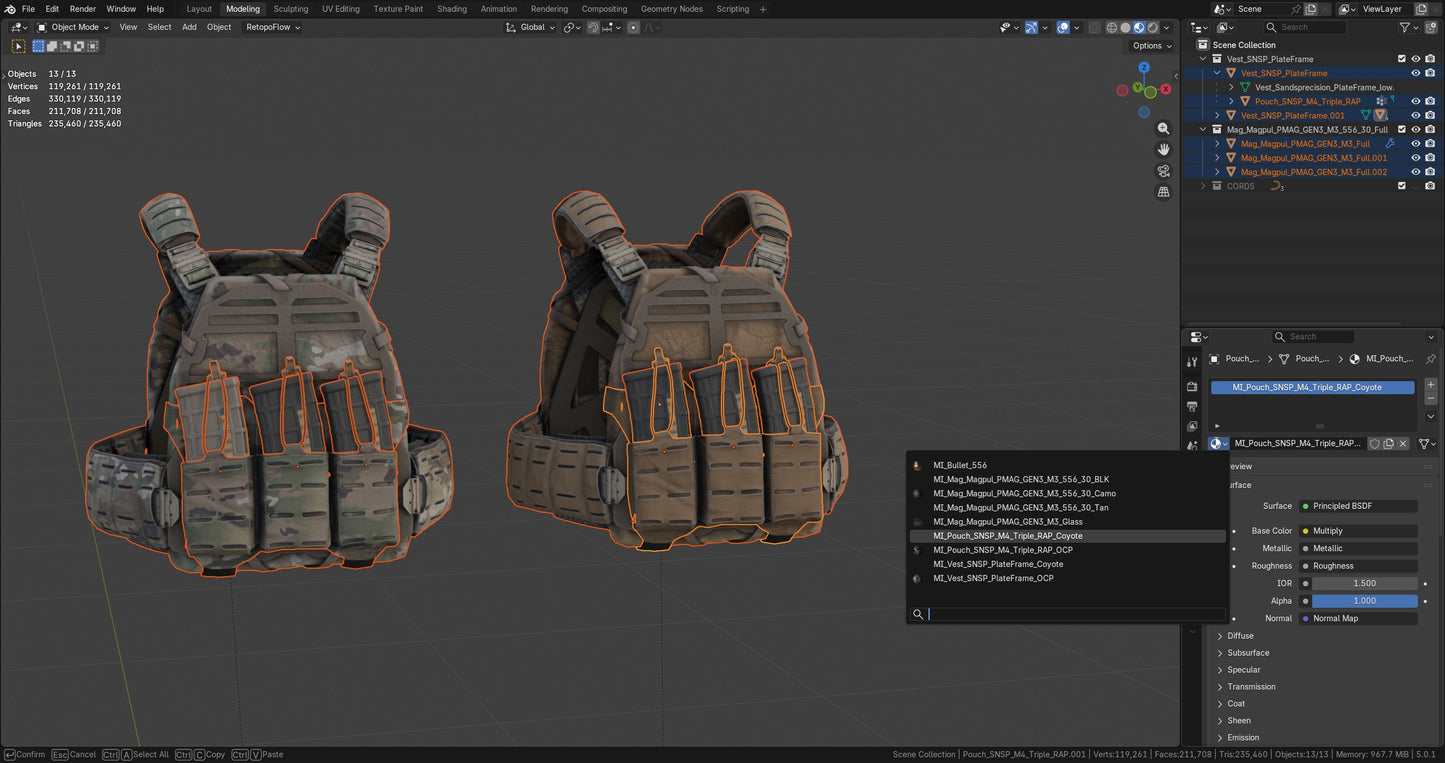Click the New Collection icon in outliner header
The width and height of the screenshot is (1445, 763).
(1431, 27)
